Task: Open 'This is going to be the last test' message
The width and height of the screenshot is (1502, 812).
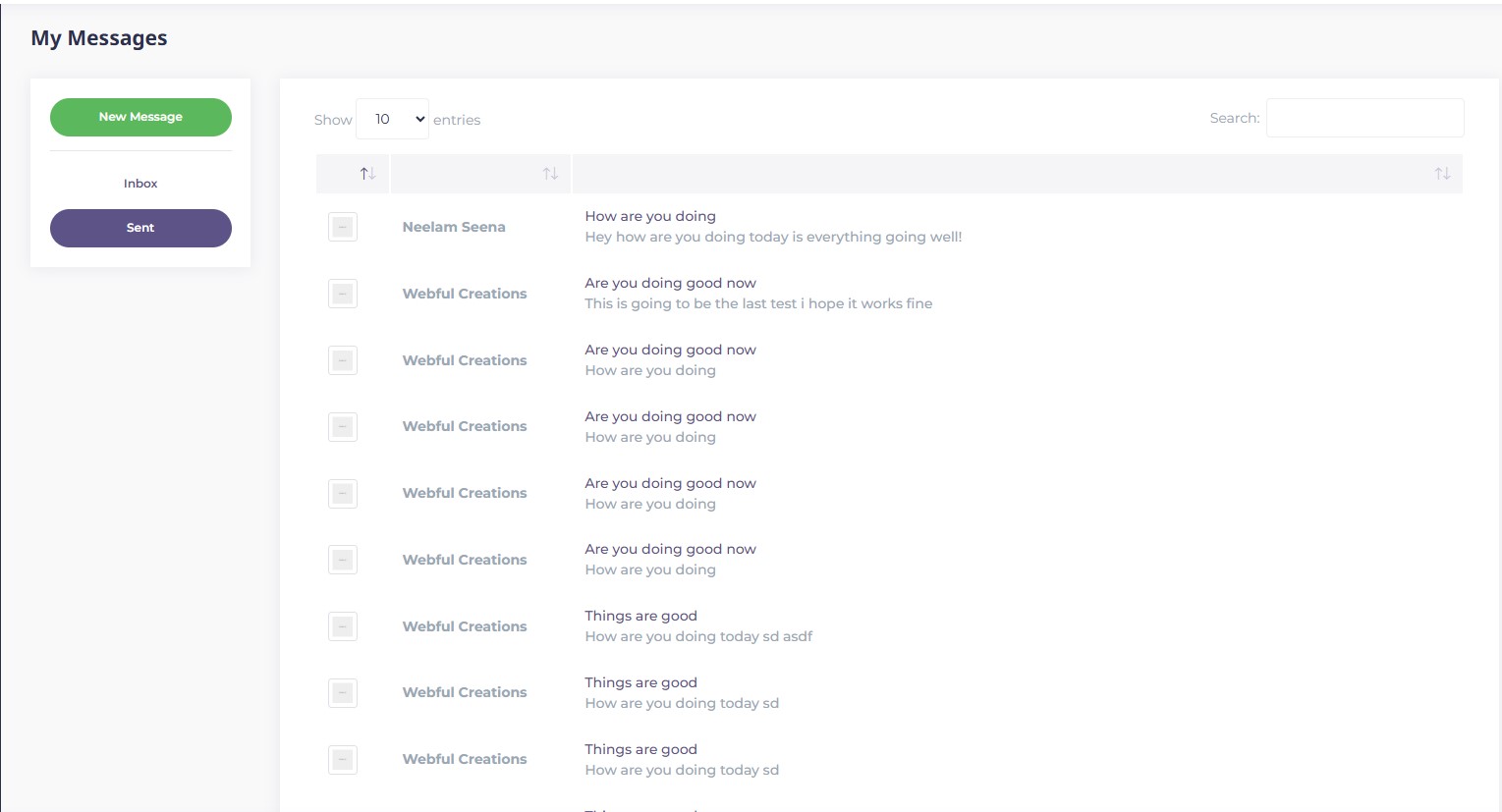Action: tap(758, 303)
